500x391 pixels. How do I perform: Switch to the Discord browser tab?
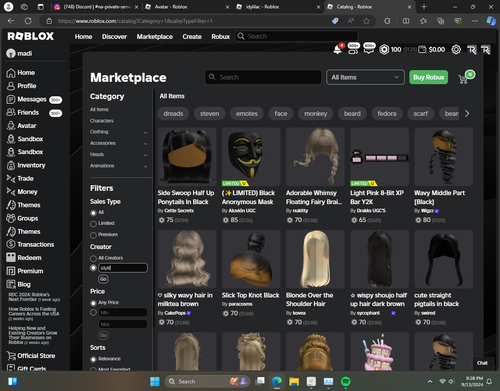pyautogui.click(x=96, y=7)
